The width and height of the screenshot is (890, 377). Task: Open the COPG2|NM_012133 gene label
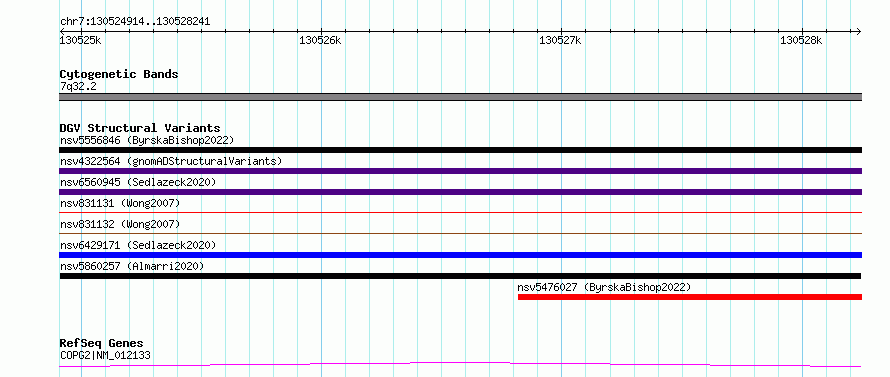pos(105,355)
